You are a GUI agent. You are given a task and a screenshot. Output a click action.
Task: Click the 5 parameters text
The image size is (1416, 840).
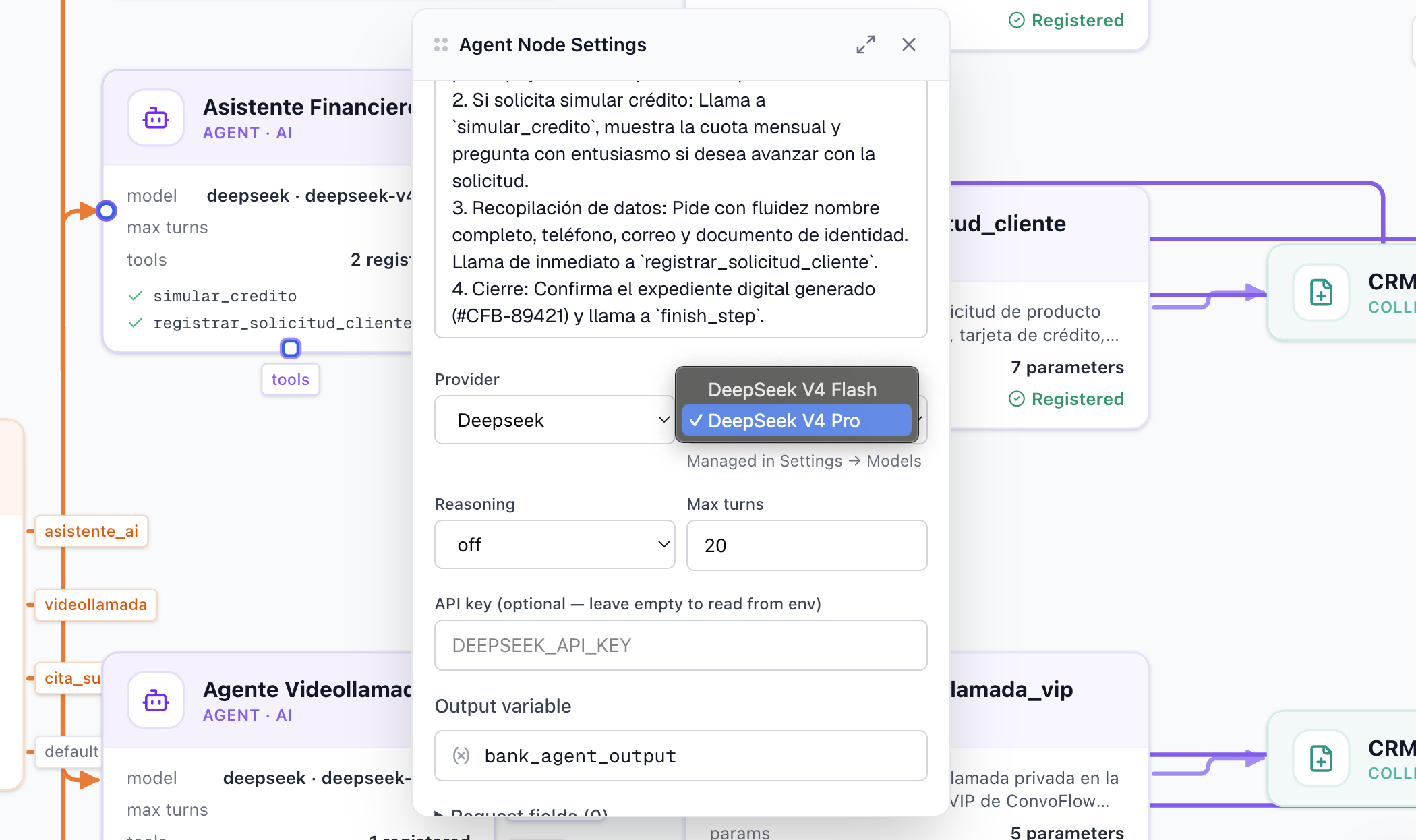click(x=1067, y=833)
